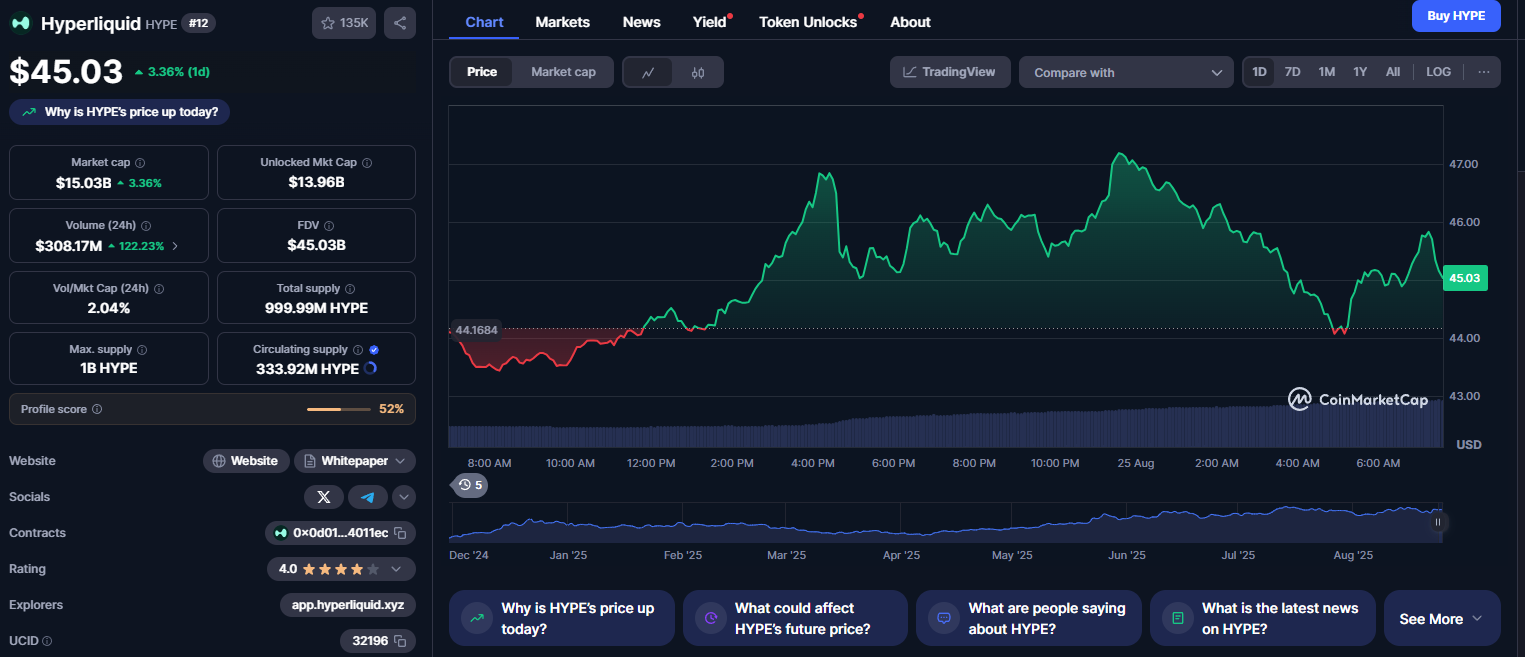Open the Token Unlocks tab

(x=808, y=22)
